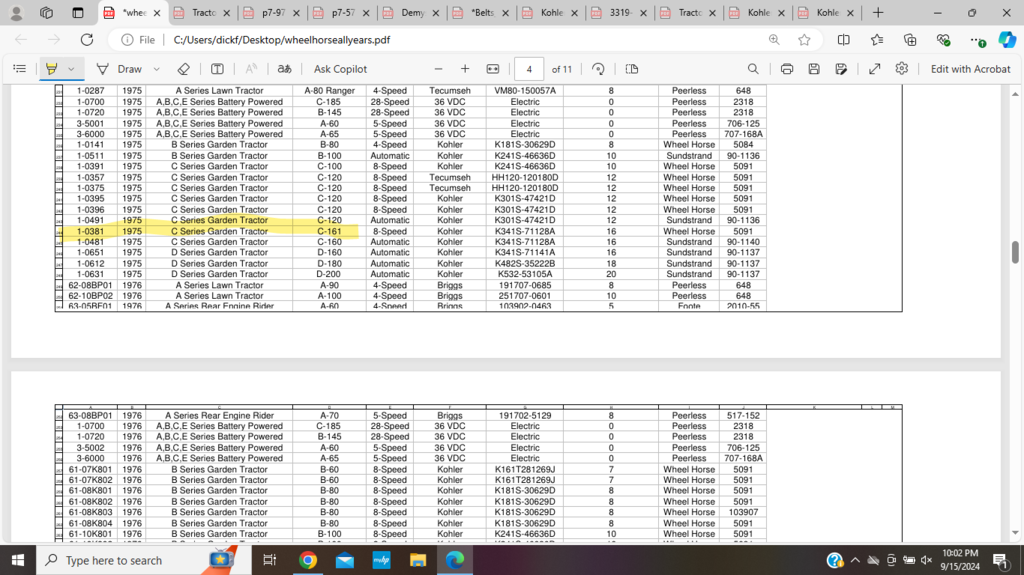1024x575 pixels.
Task: Print the PDF document
Action: pos(787,69)
